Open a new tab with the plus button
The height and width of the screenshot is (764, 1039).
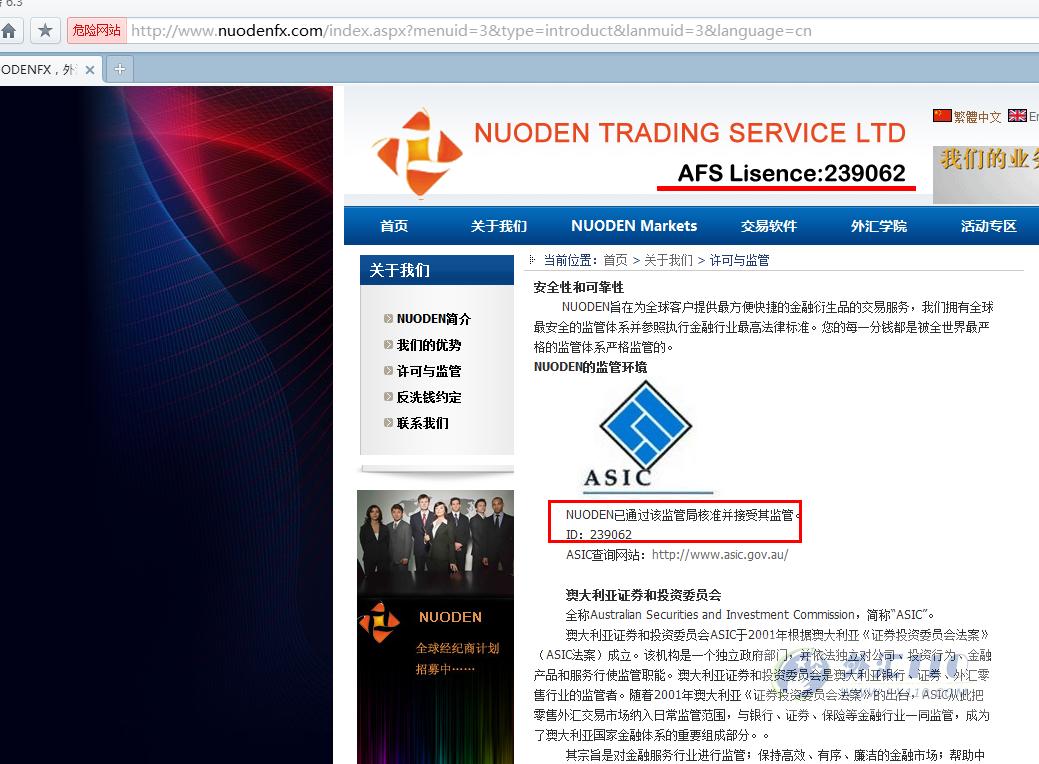click(120, 69)
